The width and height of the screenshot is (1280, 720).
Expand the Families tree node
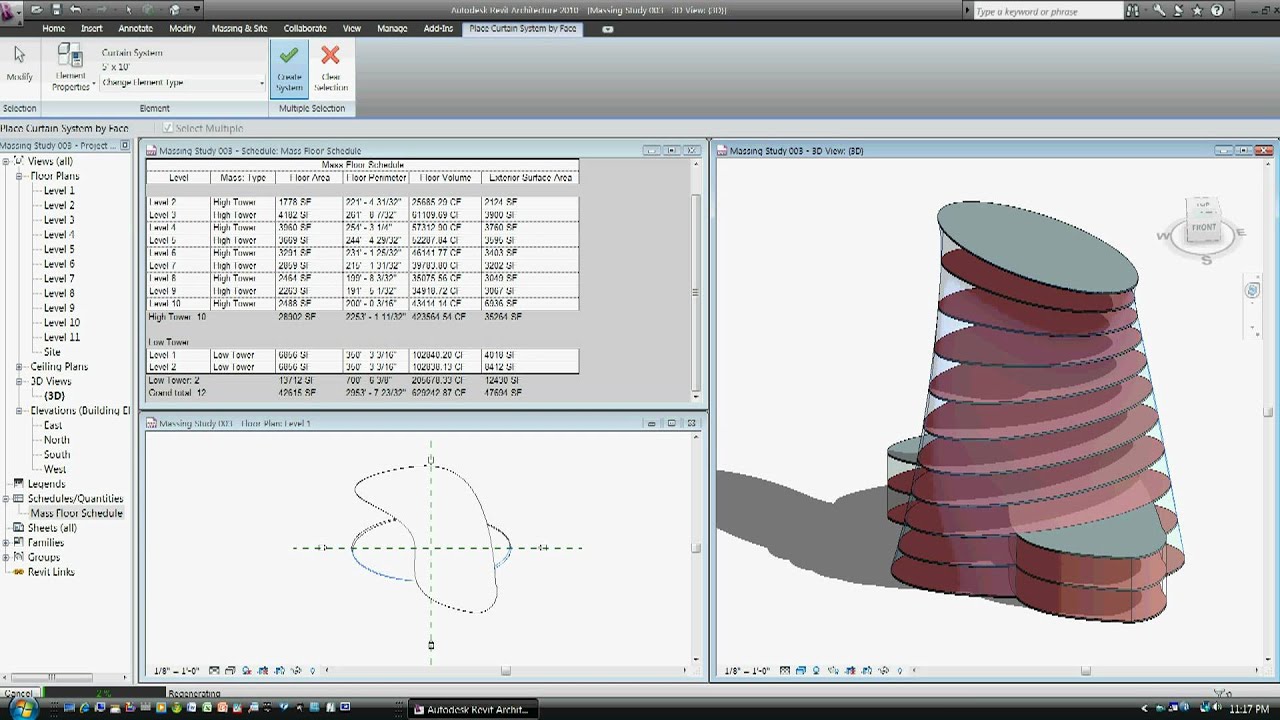[x=6, y=543]
